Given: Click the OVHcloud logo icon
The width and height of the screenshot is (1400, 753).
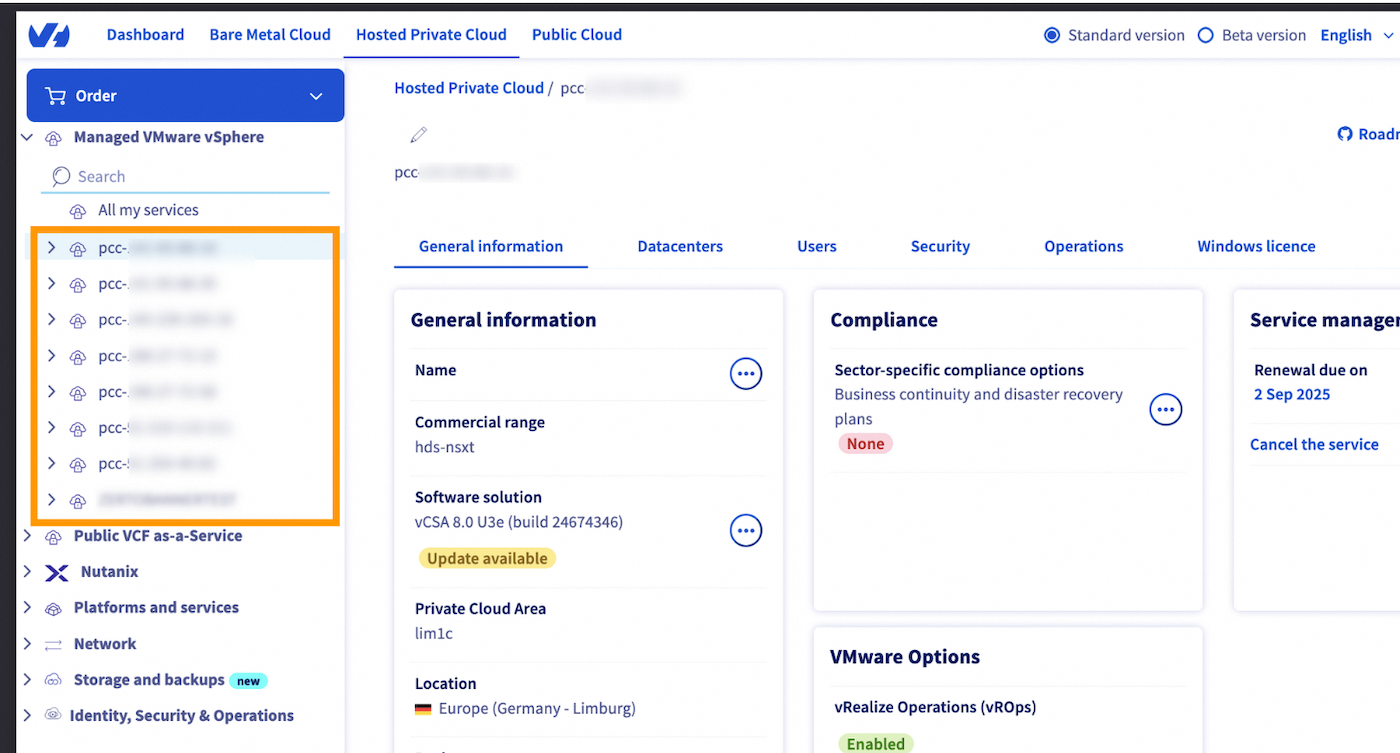Looking at the screenshot, I should point(48,34).
